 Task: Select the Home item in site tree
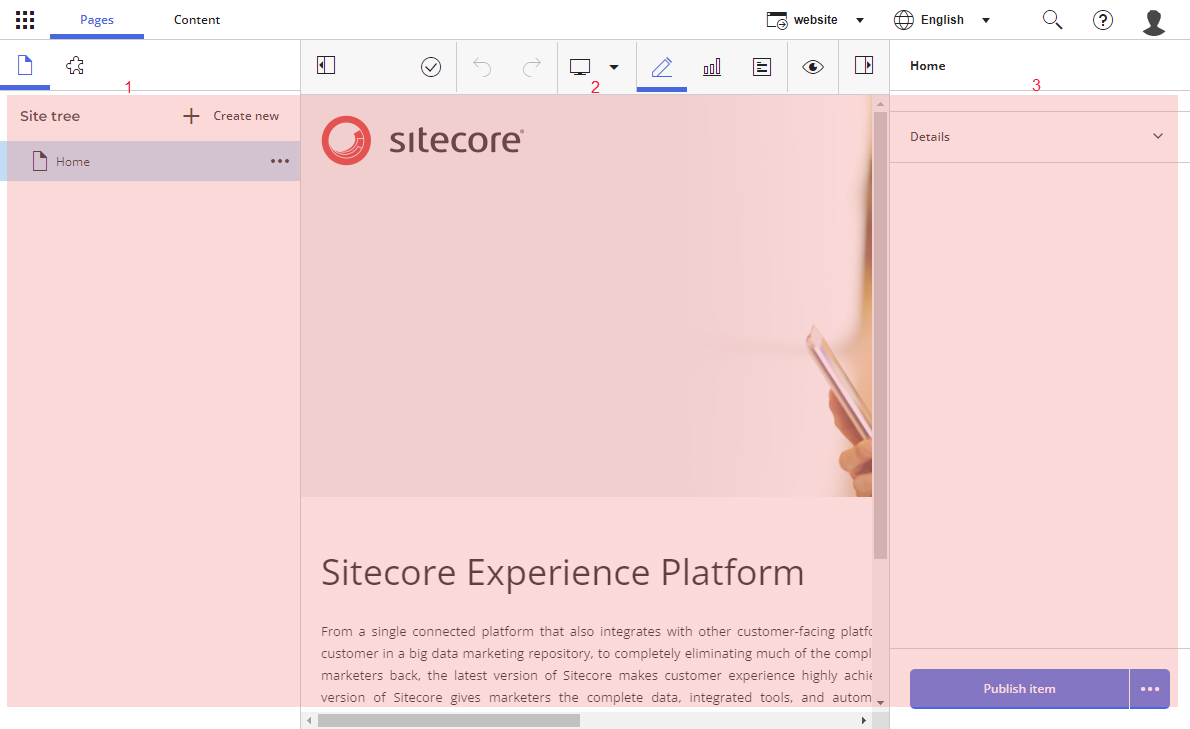click(x=150, y=161)
